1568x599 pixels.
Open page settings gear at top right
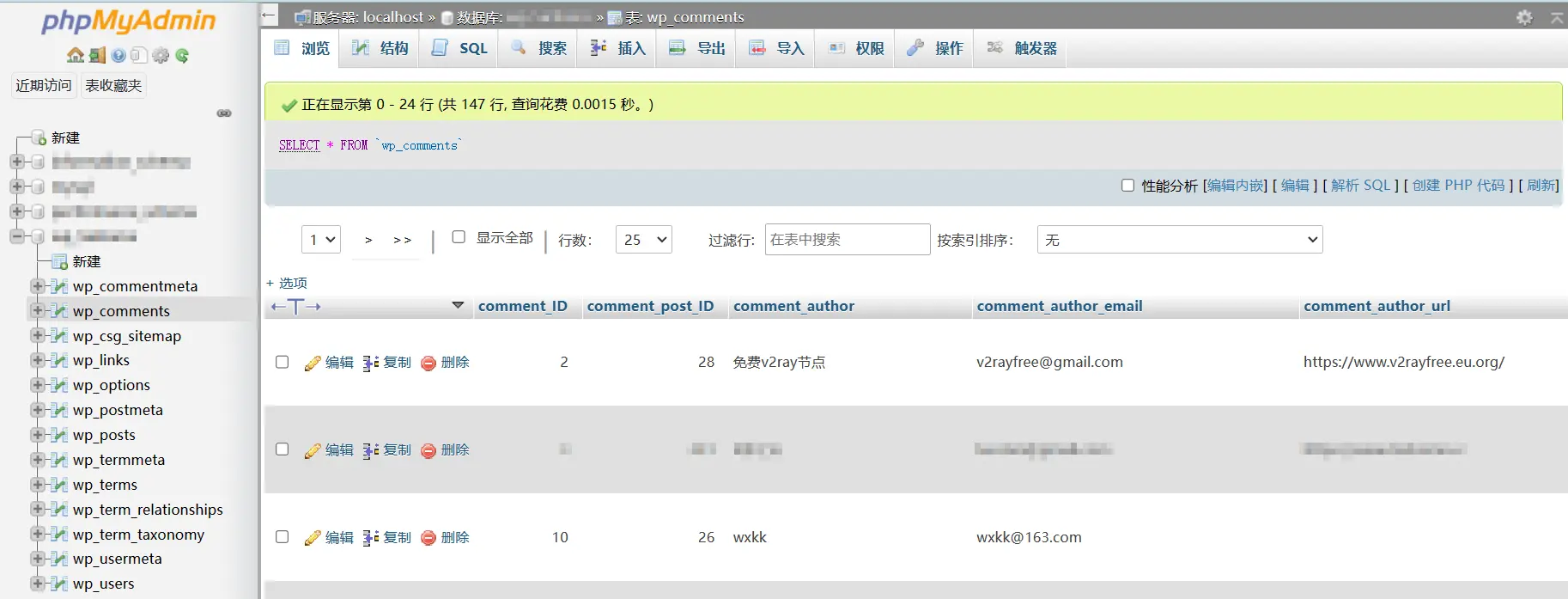tap(1524, 17)
